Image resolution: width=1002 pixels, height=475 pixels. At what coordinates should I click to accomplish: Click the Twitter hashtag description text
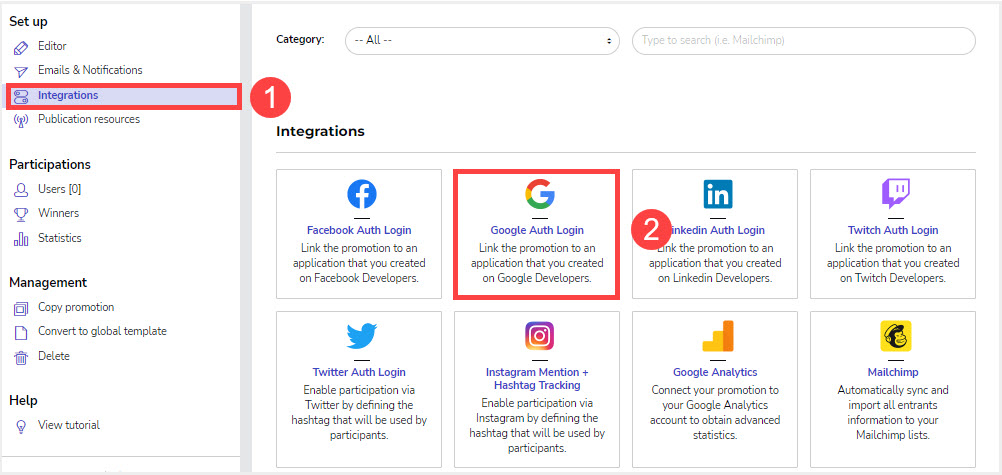pyautogui.click(x=359, y=413)
